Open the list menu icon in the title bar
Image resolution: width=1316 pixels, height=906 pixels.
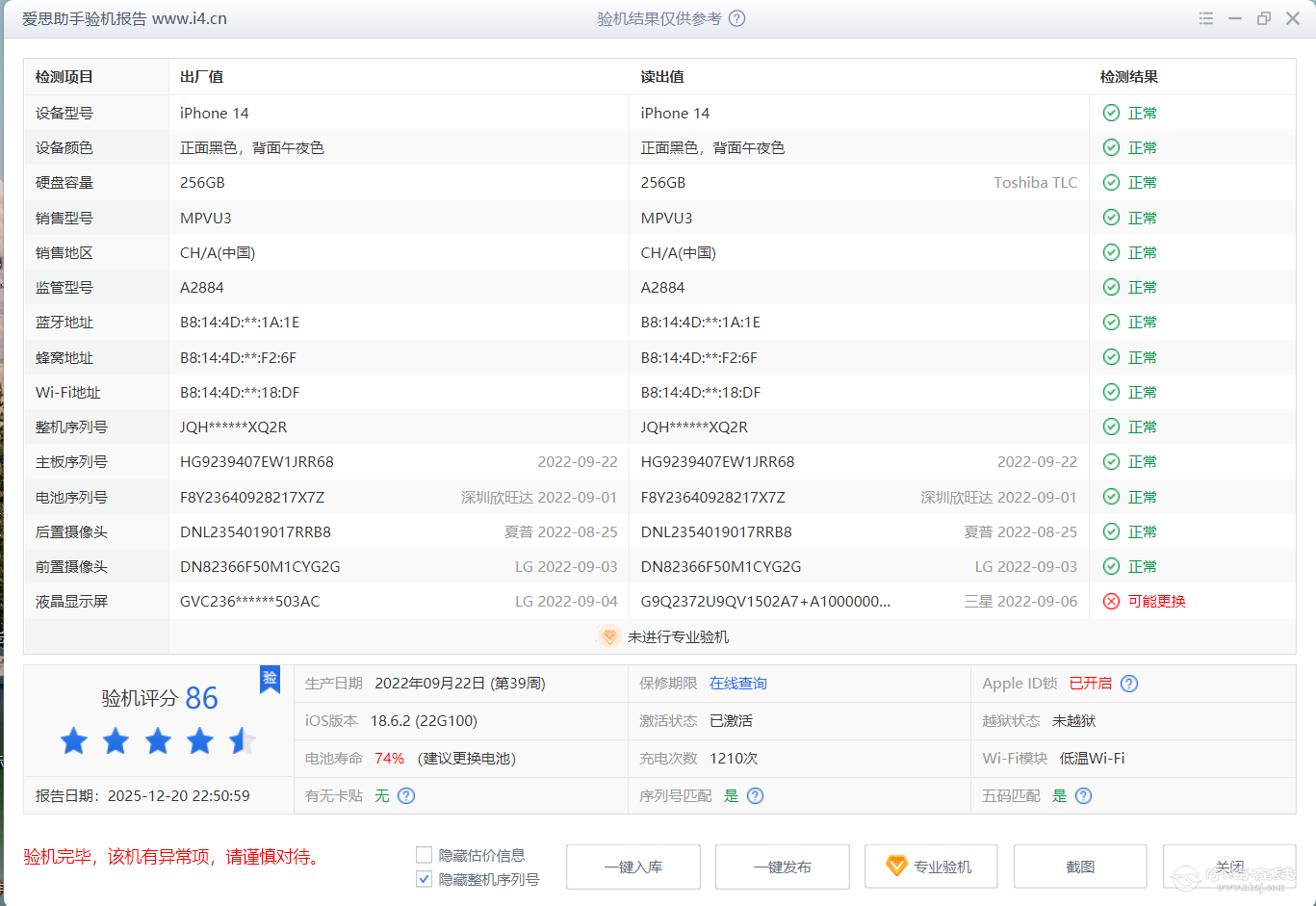point(1205,17)
